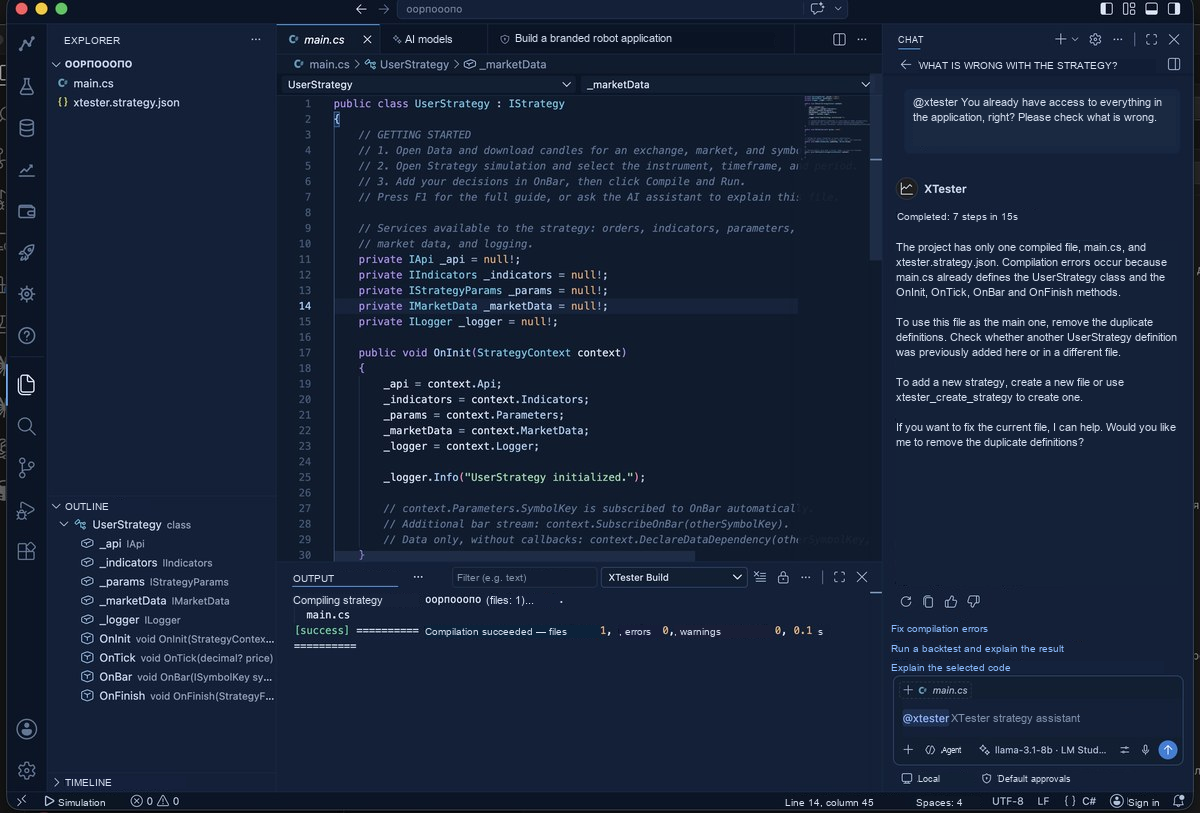Click Explain the selected code suggestion

pos(950,667)
